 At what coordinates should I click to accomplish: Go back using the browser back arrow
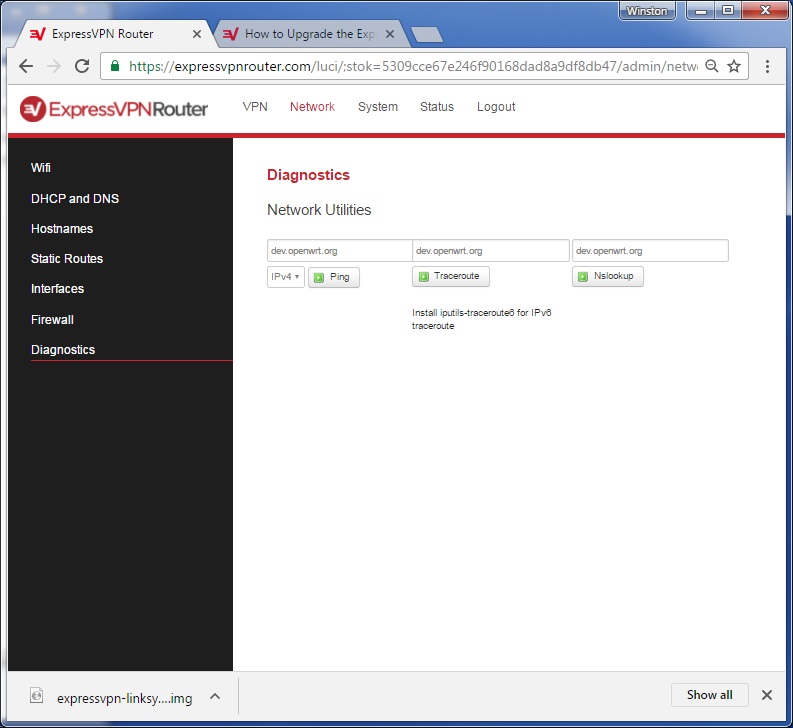coord(26,66)
